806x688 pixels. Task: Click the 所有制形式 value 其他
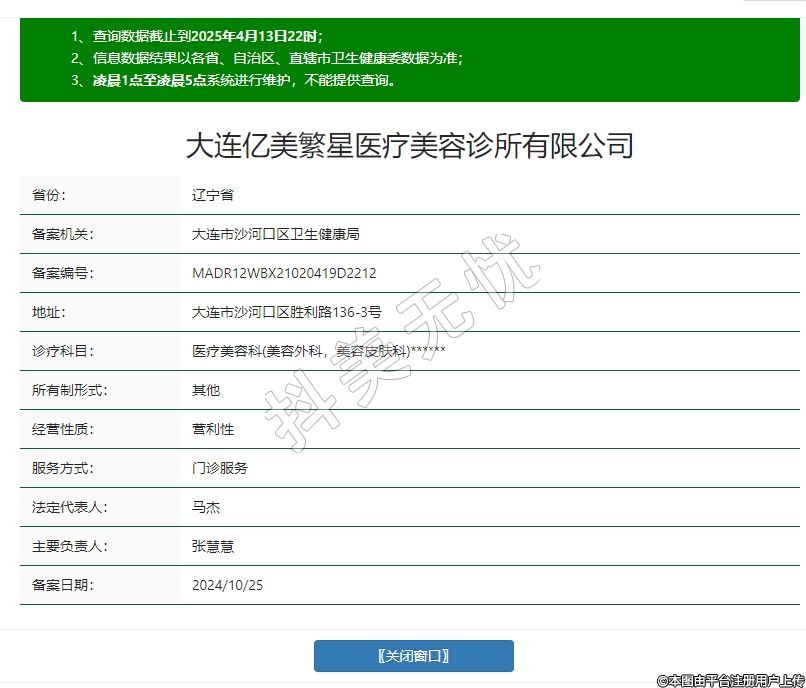[206, 390]
